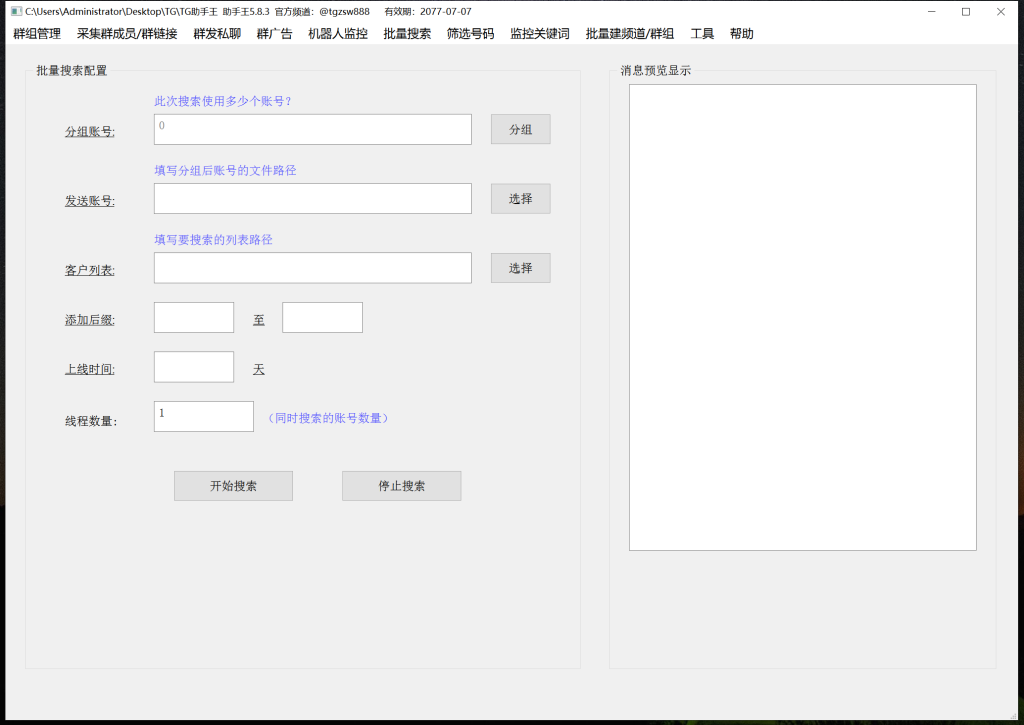This screenshot has height=725, width=1024.
Task: Click the 分组账号 label
Action: coord(90,131)
